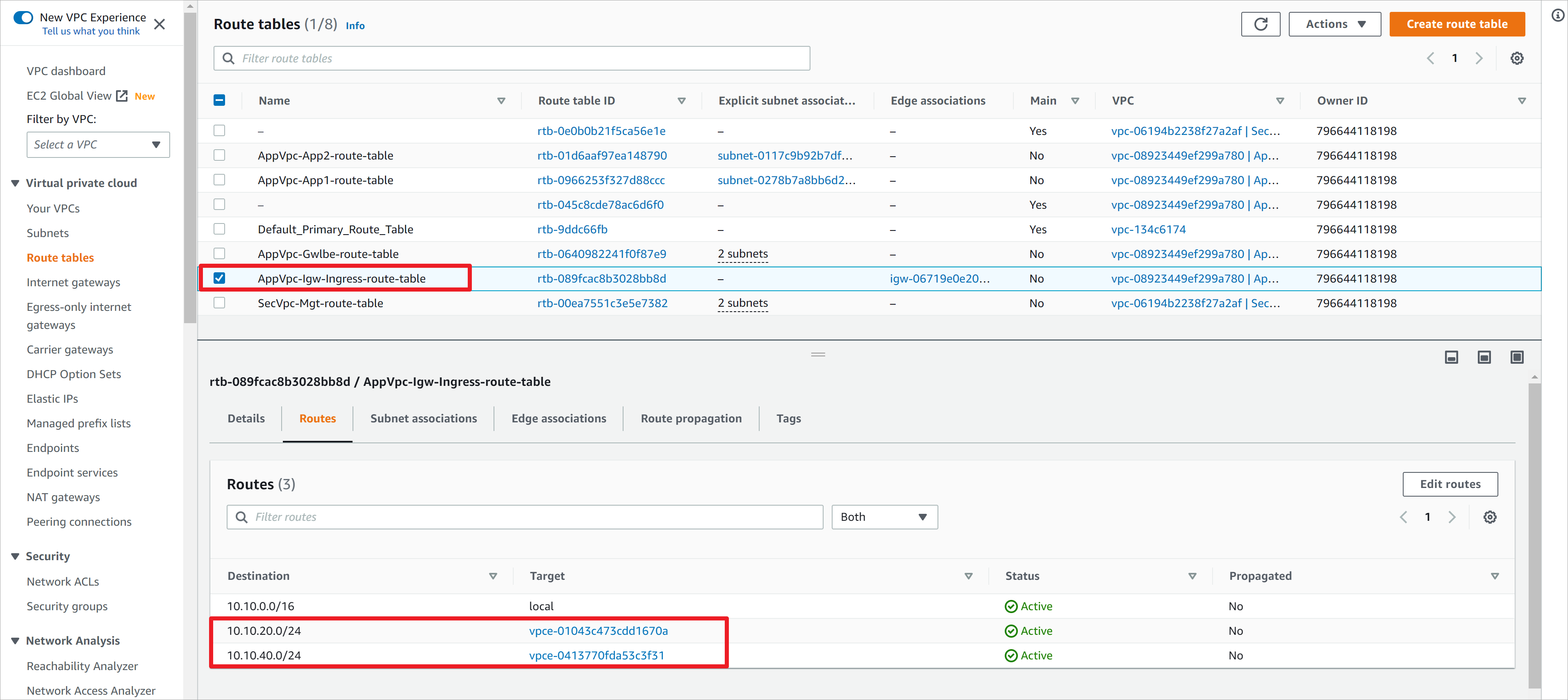1568x700 pixels.
Task: Open the info panel icon at top right
Action: [1557, 15]
